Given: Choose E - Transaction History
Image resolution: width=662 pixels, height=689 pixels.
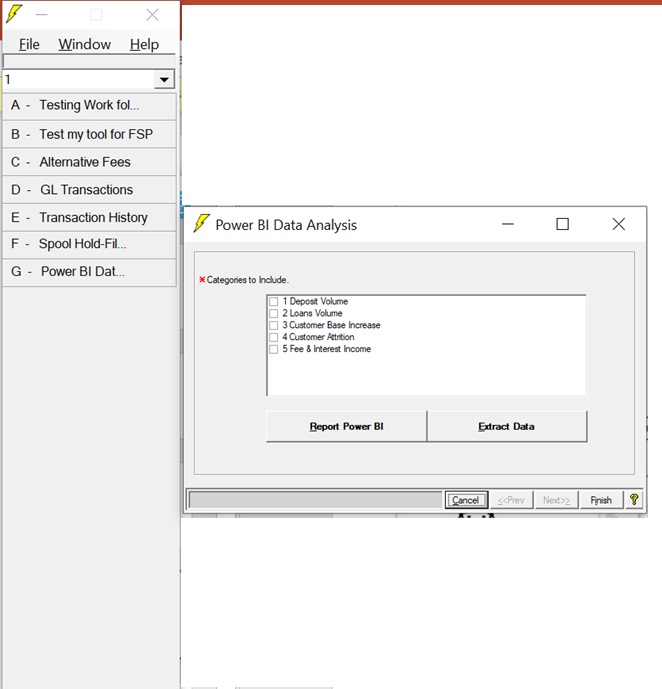Looking at the screenshot, I should point(89,217).
